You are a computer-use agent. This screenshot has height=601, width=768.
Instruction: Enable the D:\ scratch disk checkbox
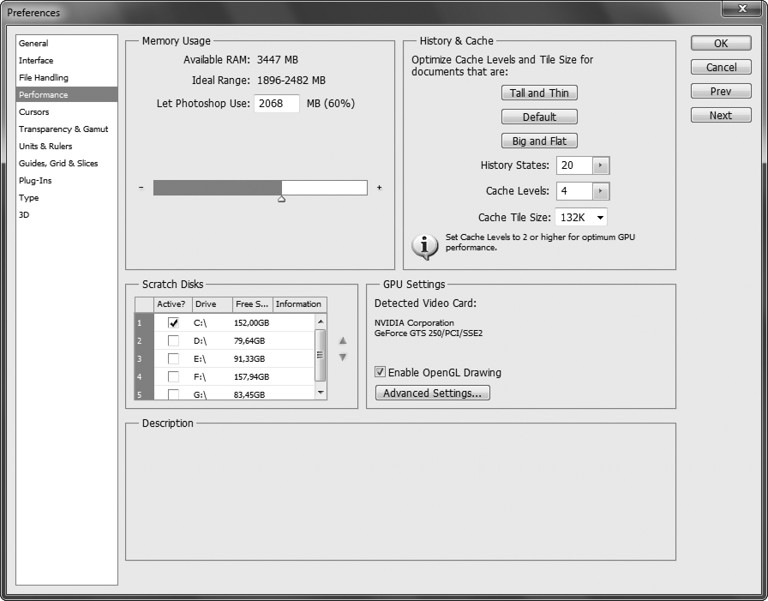click(174, 341)
